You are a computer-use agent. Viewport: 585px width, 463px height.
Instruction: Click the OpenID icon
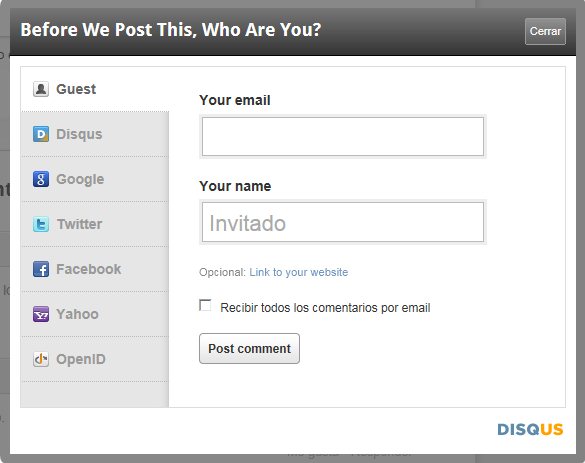(x=41, y=359)
